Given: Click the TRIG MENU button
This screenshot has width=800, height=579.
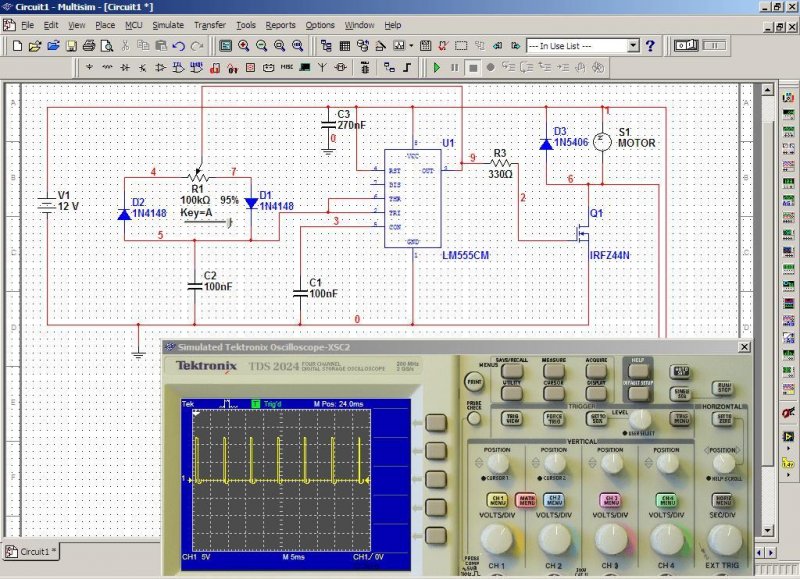Looking at the screenshot, I should pyautogui.click(x=681, y=419).
